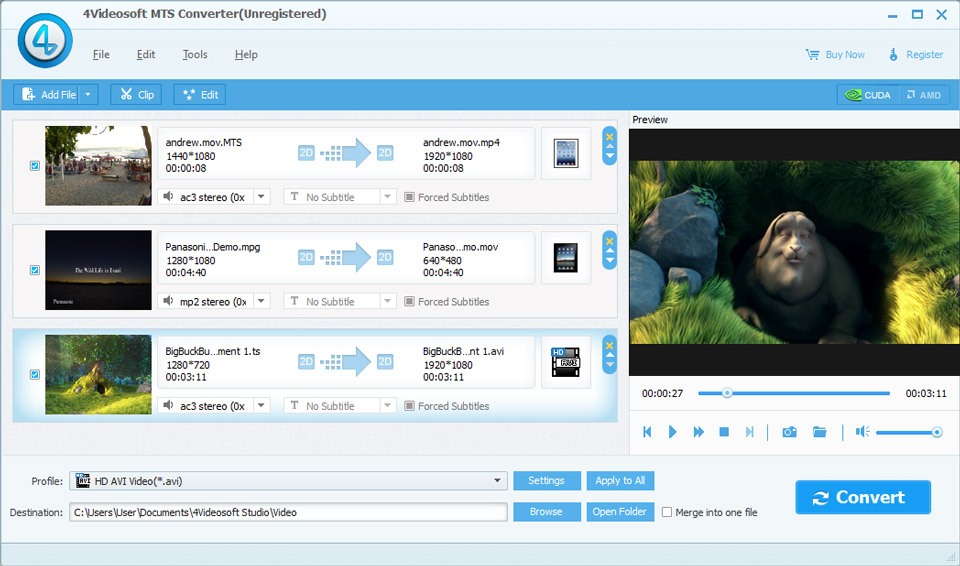Toggle Forced Subtitles for Panasoni...Demo.mpg

click(410, 301)
